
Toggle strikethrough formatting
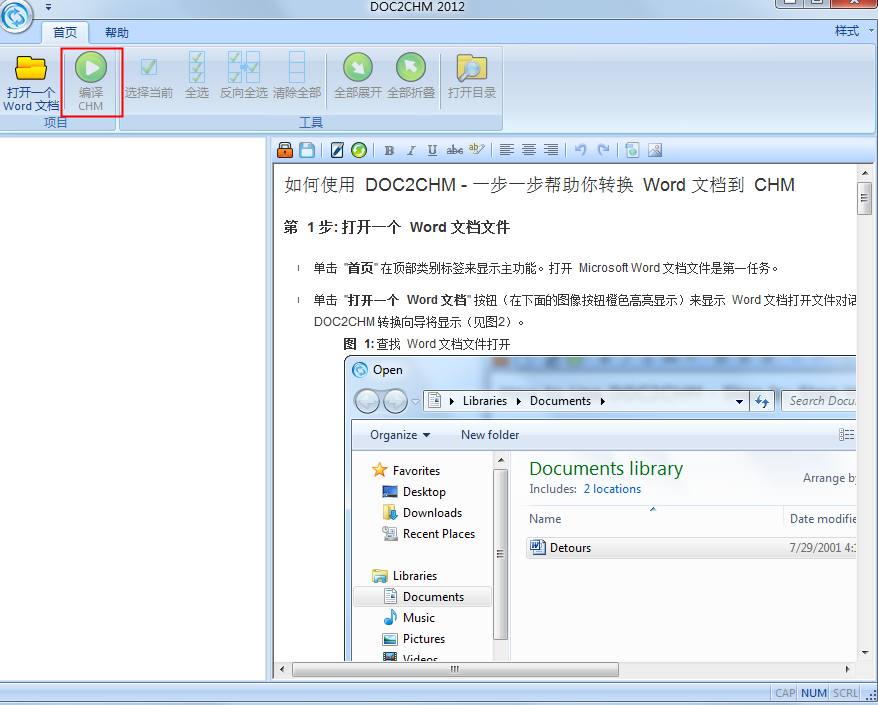click(x=454, y=150)
